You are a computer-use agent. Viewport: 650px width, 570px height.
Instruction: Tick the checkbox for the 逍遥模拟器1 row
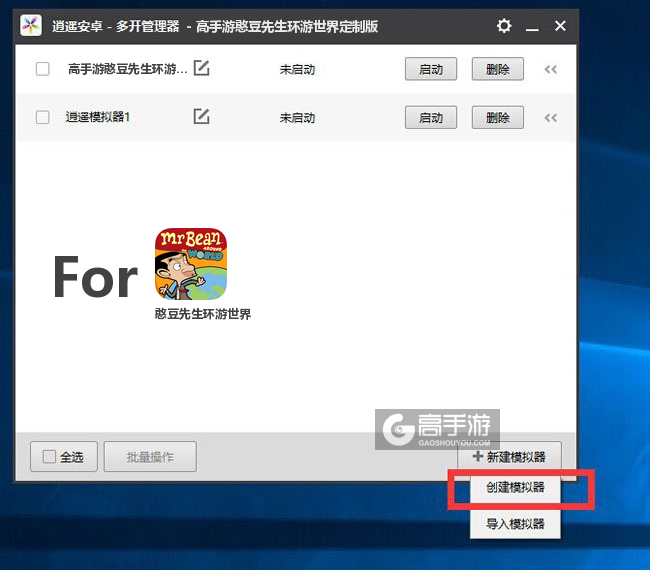(x=43, y=117)
